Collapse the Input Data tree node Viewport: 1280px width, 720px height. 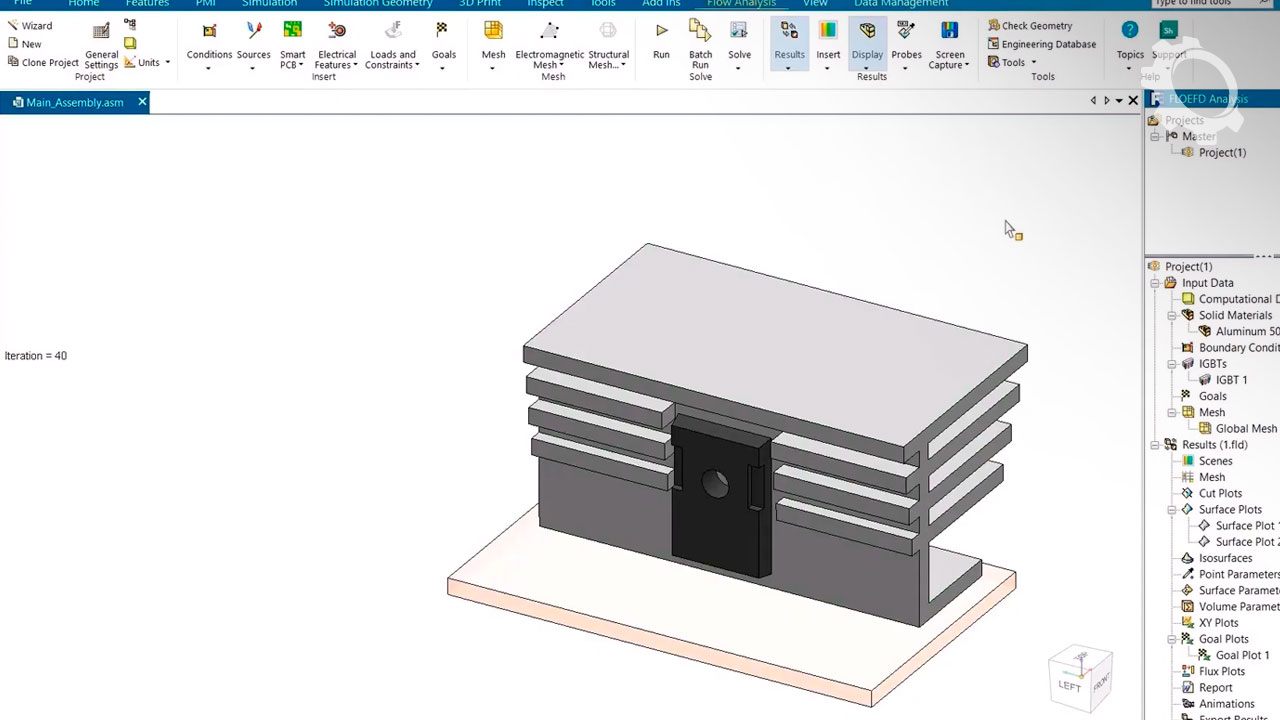pyautogui.click(x=1155, y=283)
